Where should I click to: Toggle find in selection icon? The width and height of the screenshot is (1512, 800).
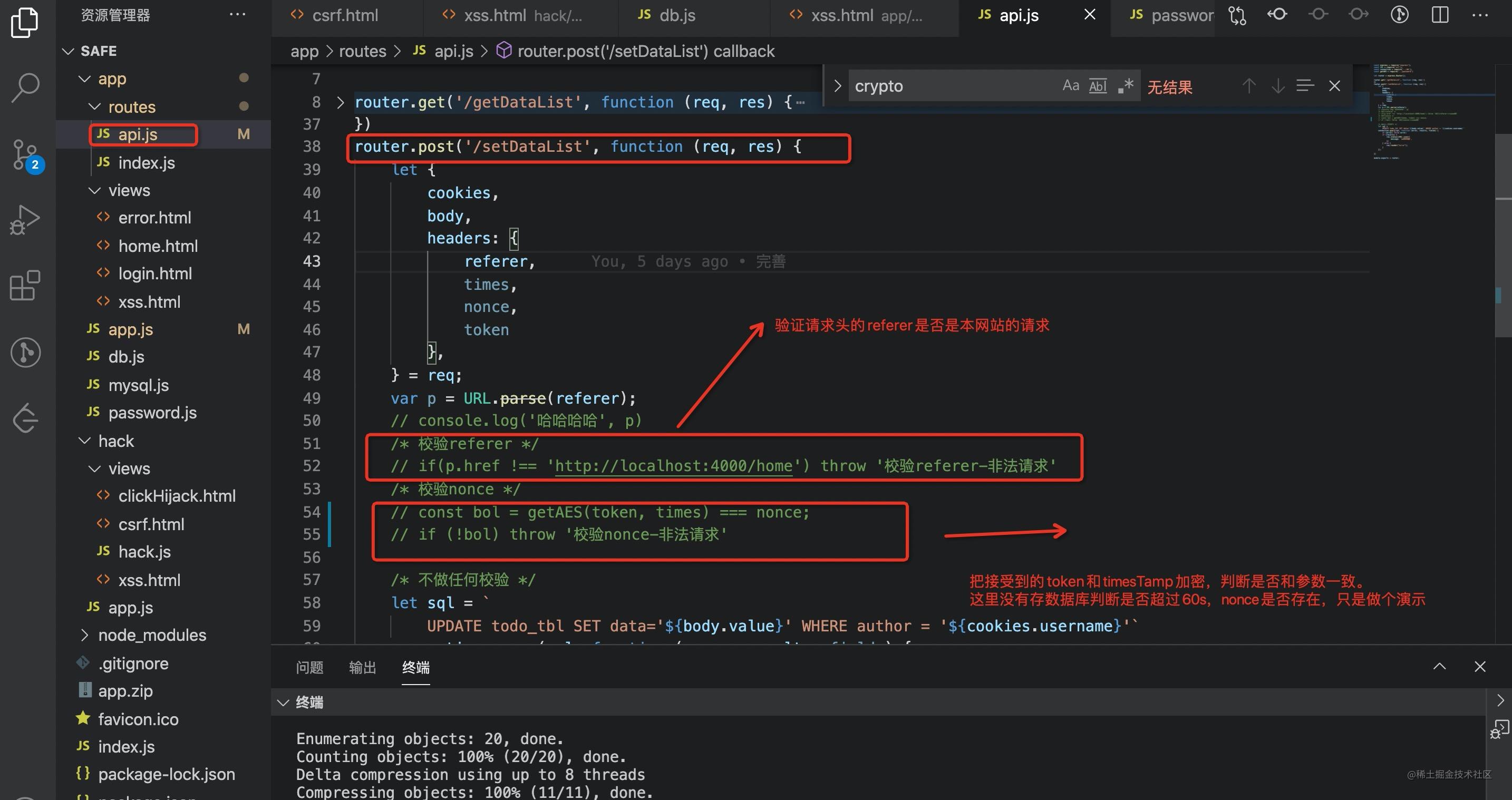tap(1305, 86)
